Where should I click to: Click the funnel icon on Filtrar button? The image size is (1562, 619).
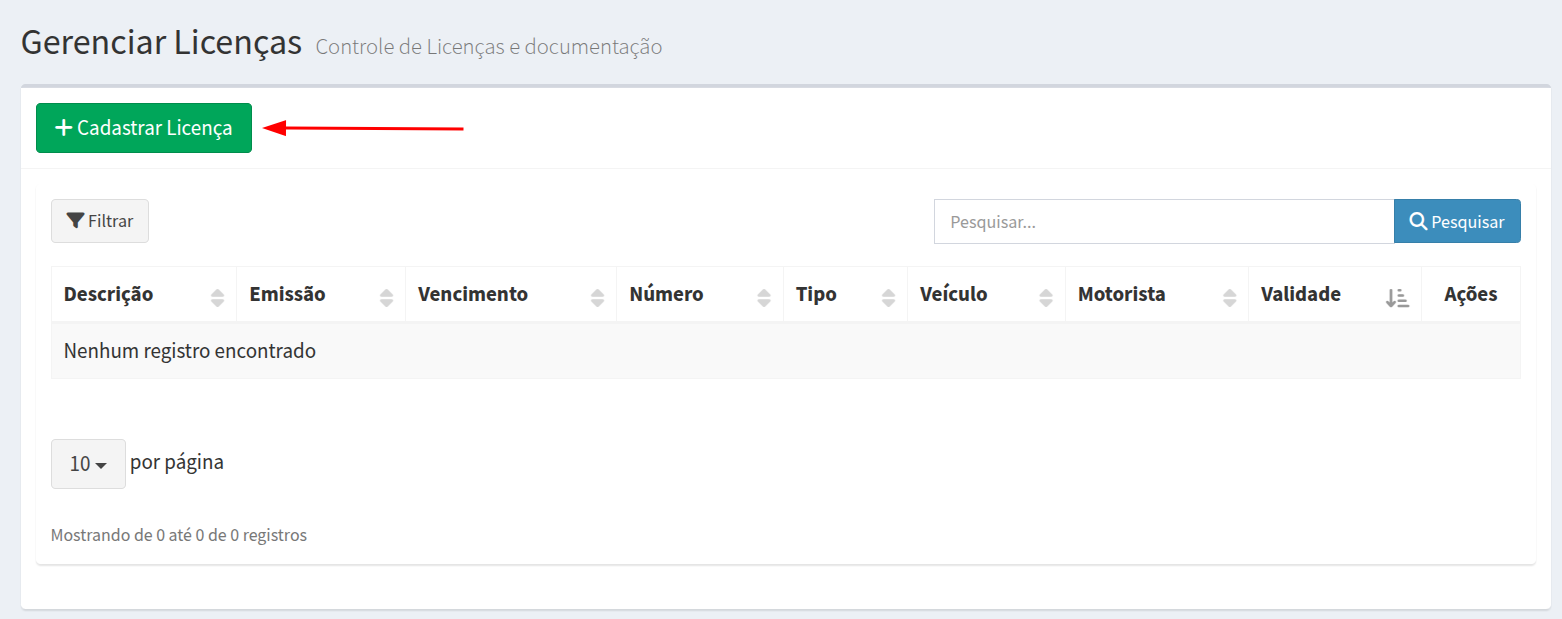pyautogui.click(x=75, y=221)
